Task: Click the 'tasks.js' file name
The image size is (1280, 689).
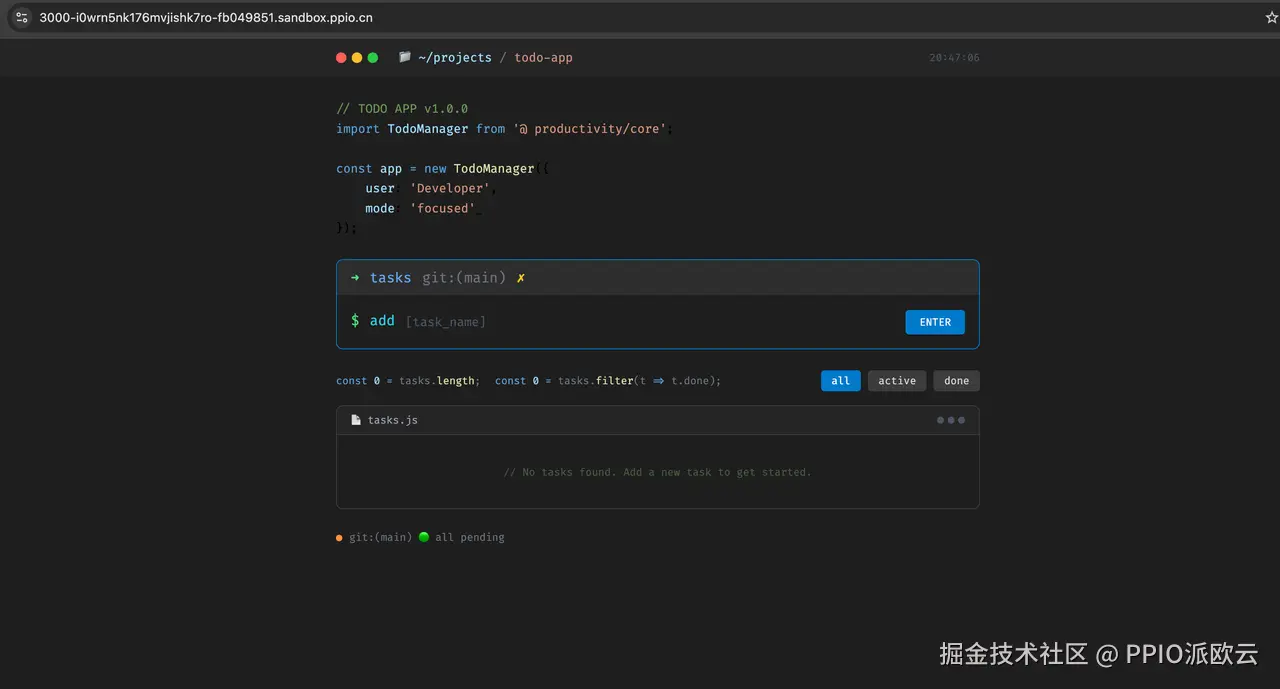Action: point(393,420)
